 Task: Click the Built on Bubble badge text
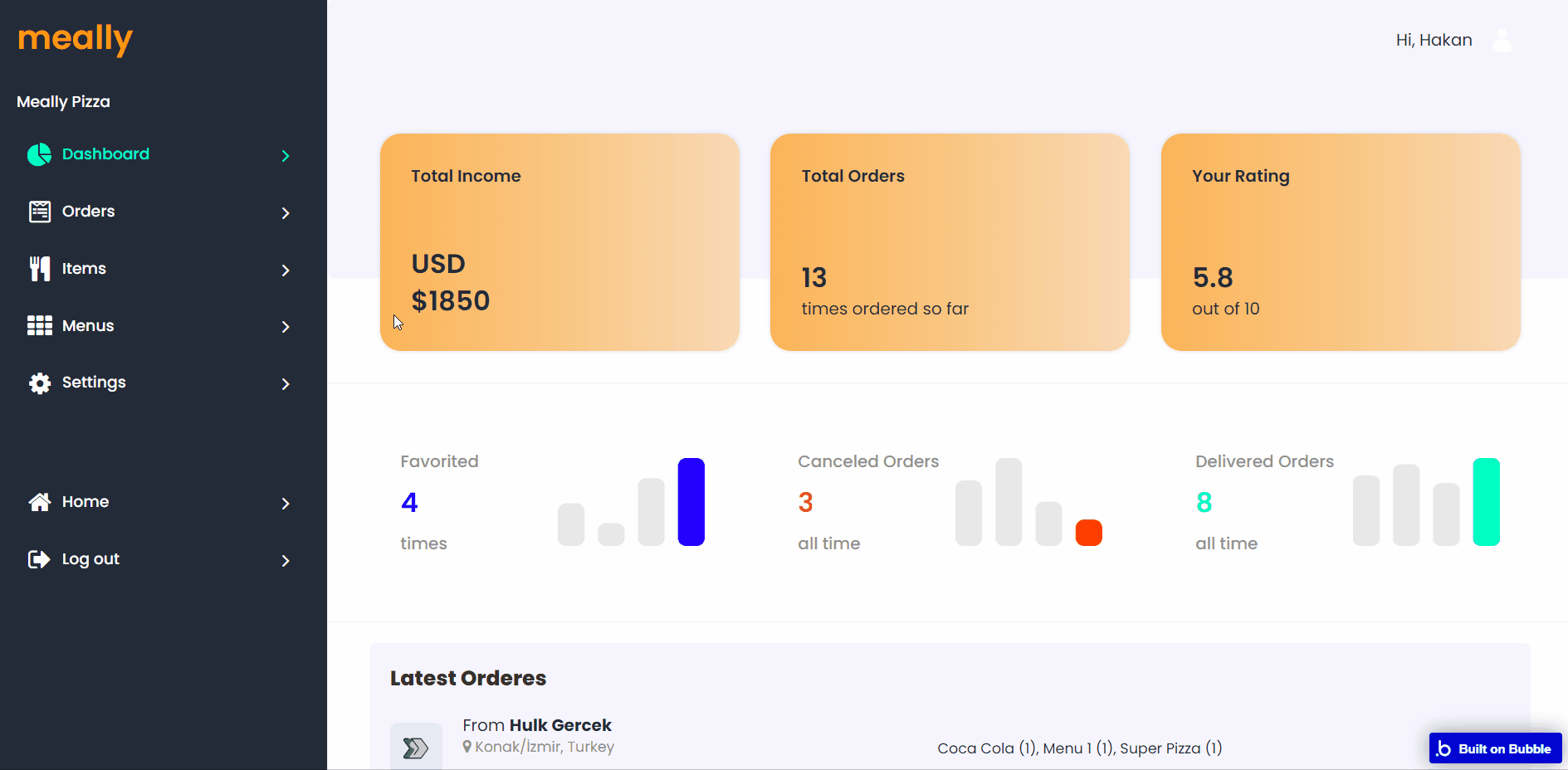point(1504,748)
